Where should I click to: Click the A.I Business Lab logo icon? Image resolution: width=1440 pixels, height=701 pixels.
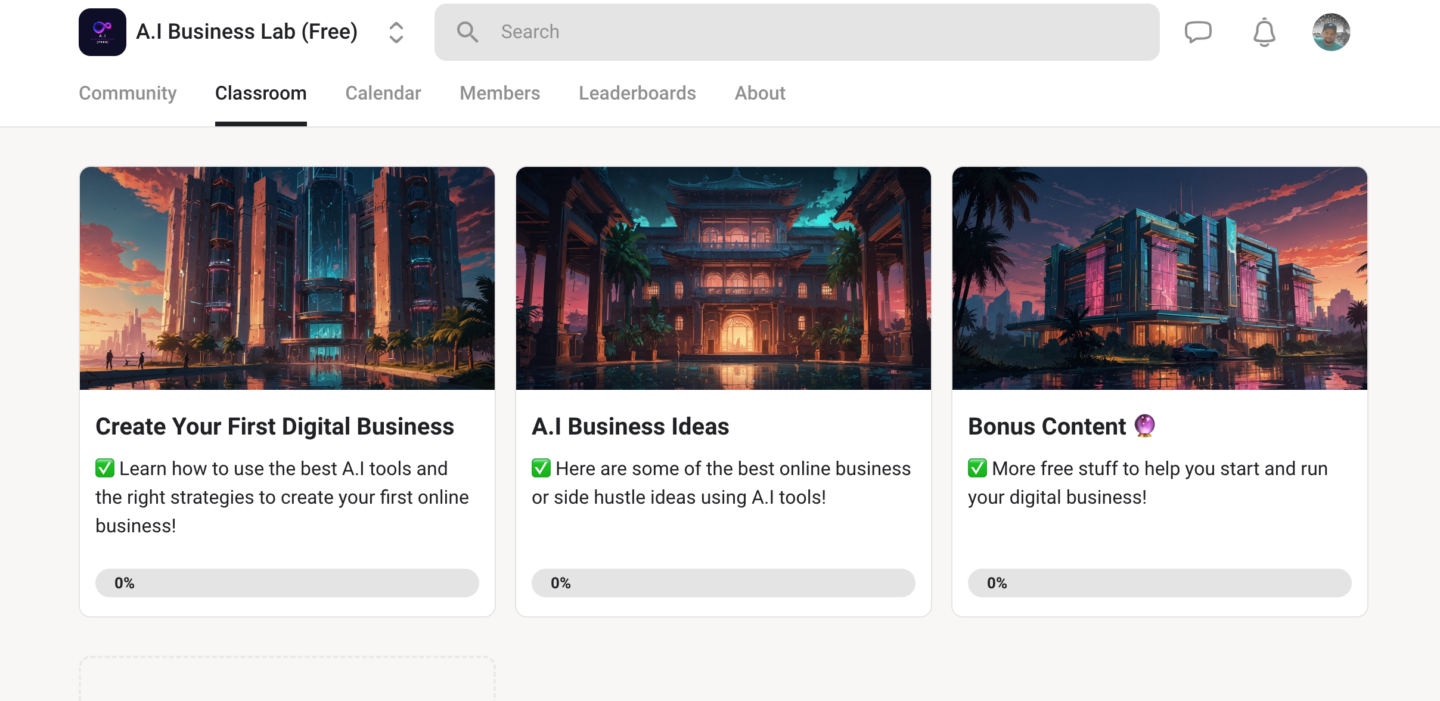point(102,32)
